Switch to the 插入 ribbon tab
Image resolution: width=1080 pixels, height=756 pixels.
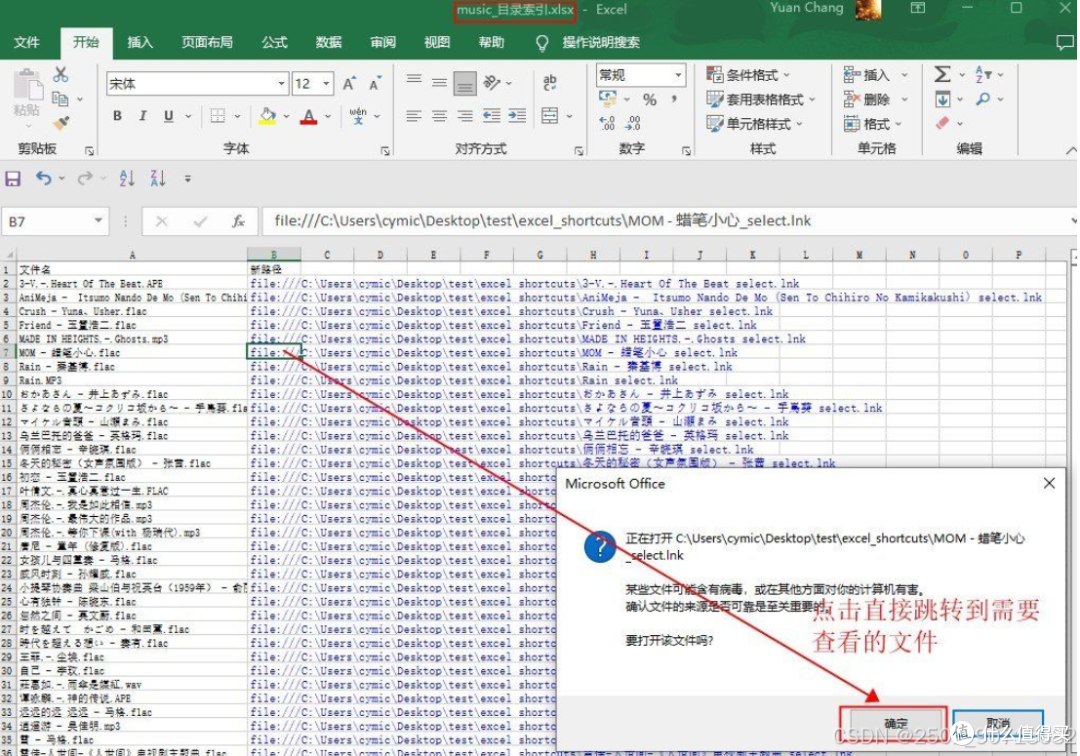[140, 42]
